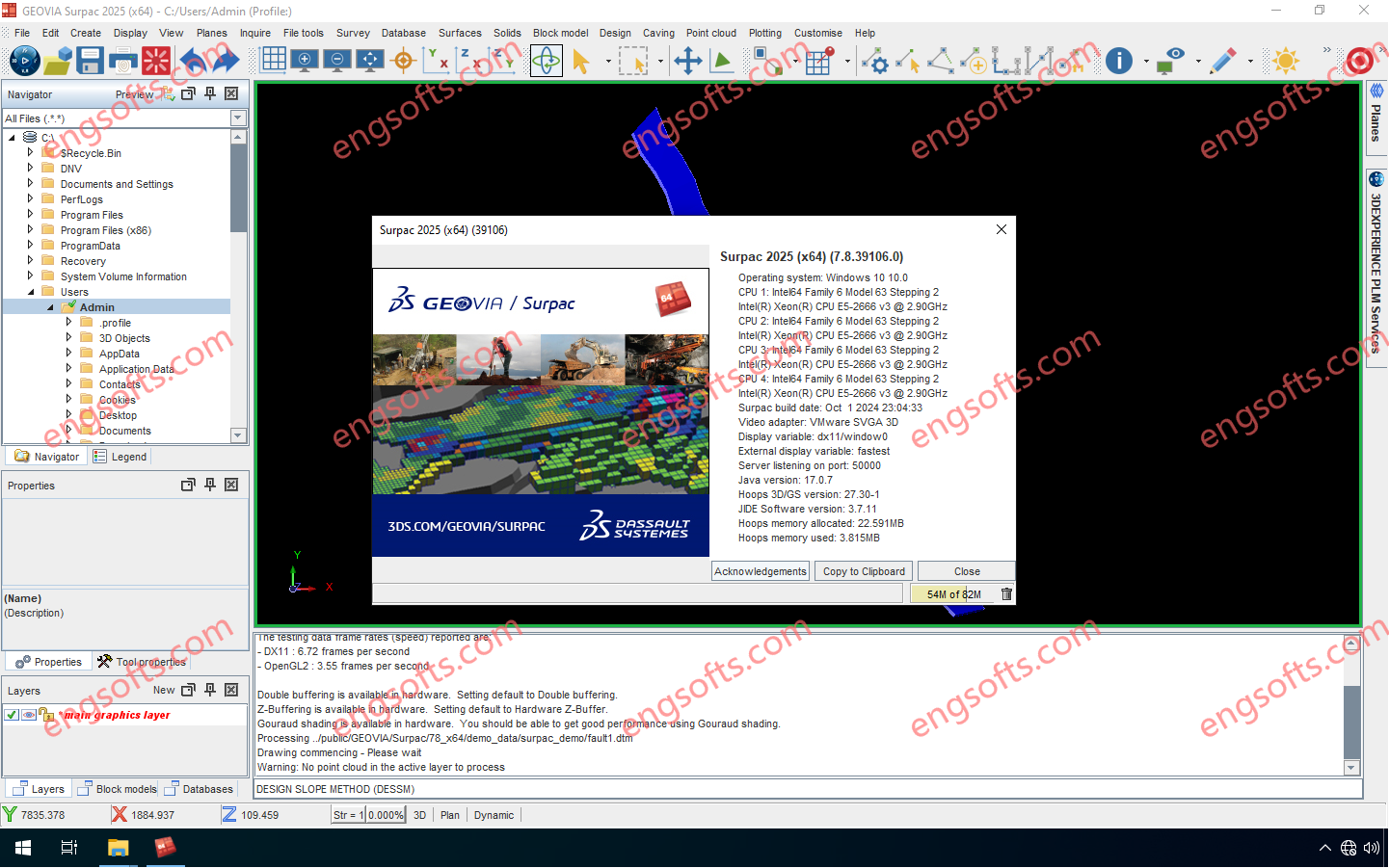The image size is (1389, 868).
Task: Click the red starburst reset icon
Action: 156,61
